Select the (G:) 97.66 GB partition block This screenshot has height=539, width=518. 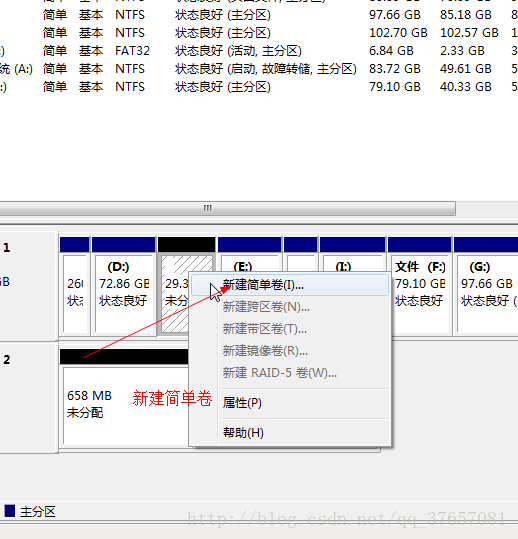486,286
